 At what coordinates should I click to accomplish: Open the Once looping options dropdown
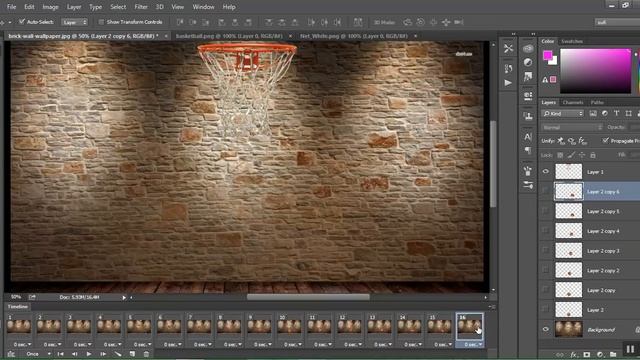[x=39, y=354]
